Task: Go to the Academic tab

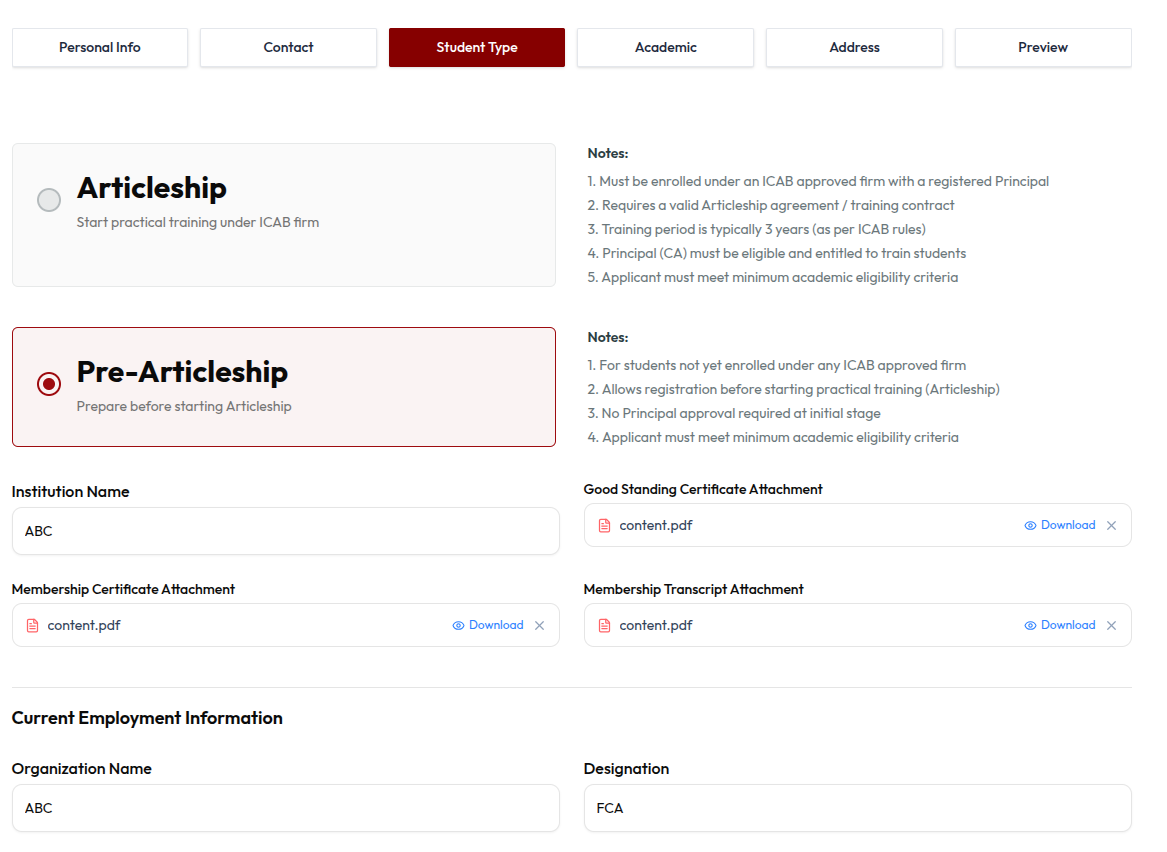Action: point(665,48)
